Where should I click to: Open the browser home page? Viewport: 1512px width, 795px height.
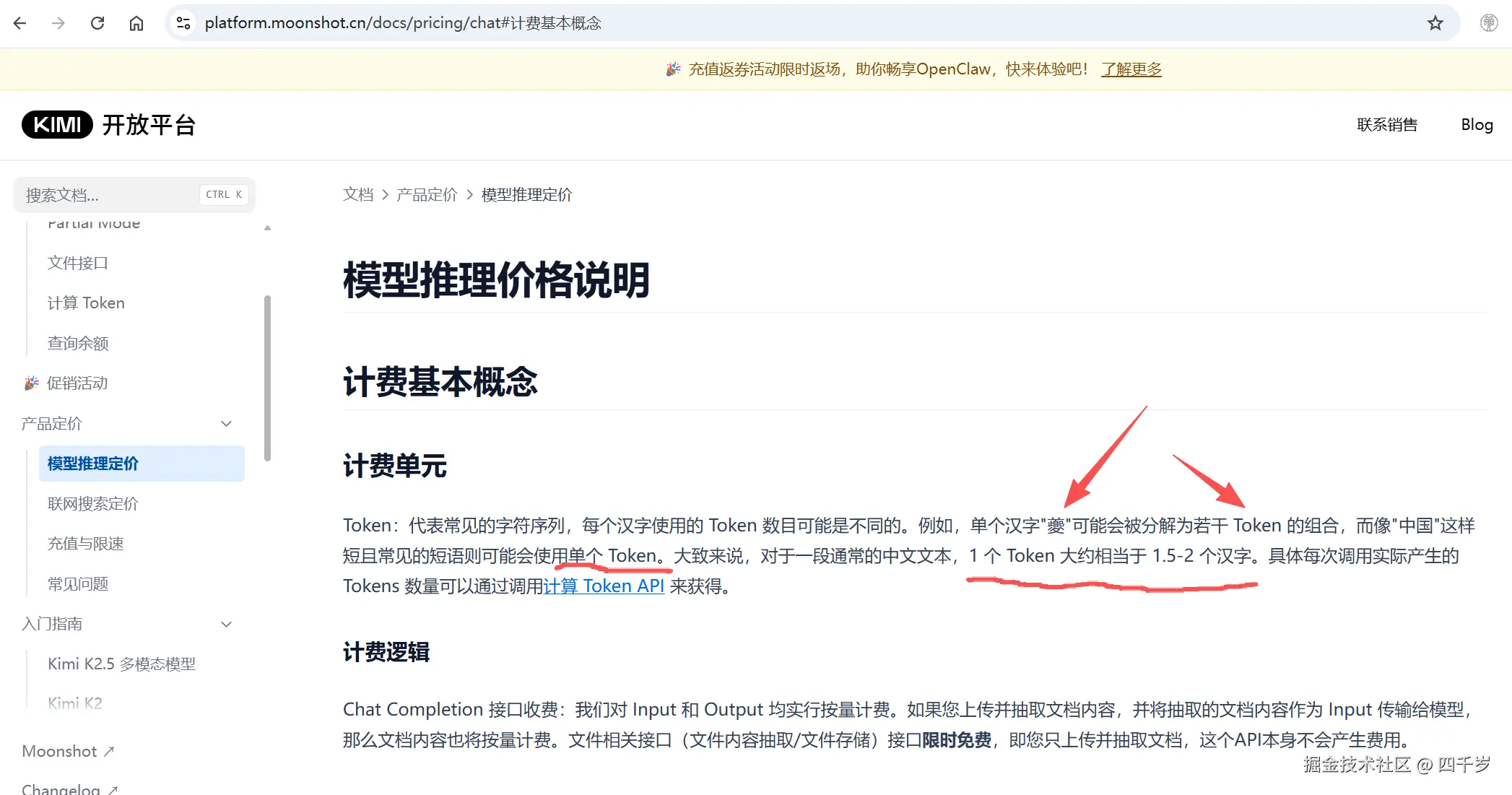click(x=136, y=22)
